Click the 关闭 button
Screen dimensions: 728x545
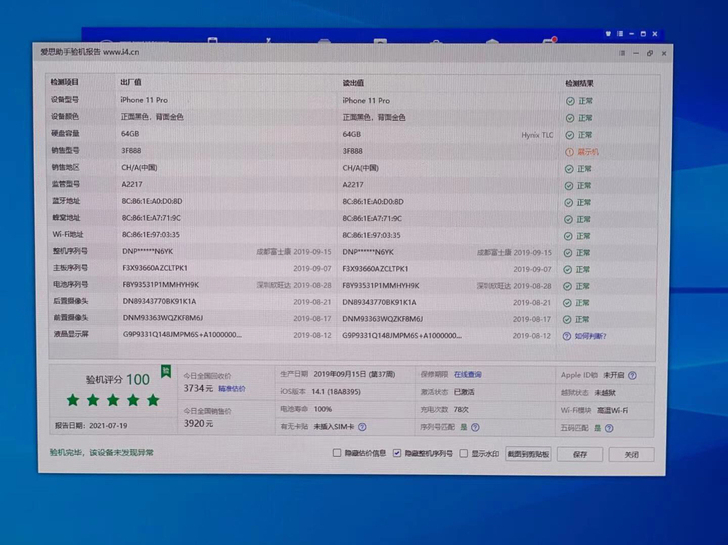point(631,453)
